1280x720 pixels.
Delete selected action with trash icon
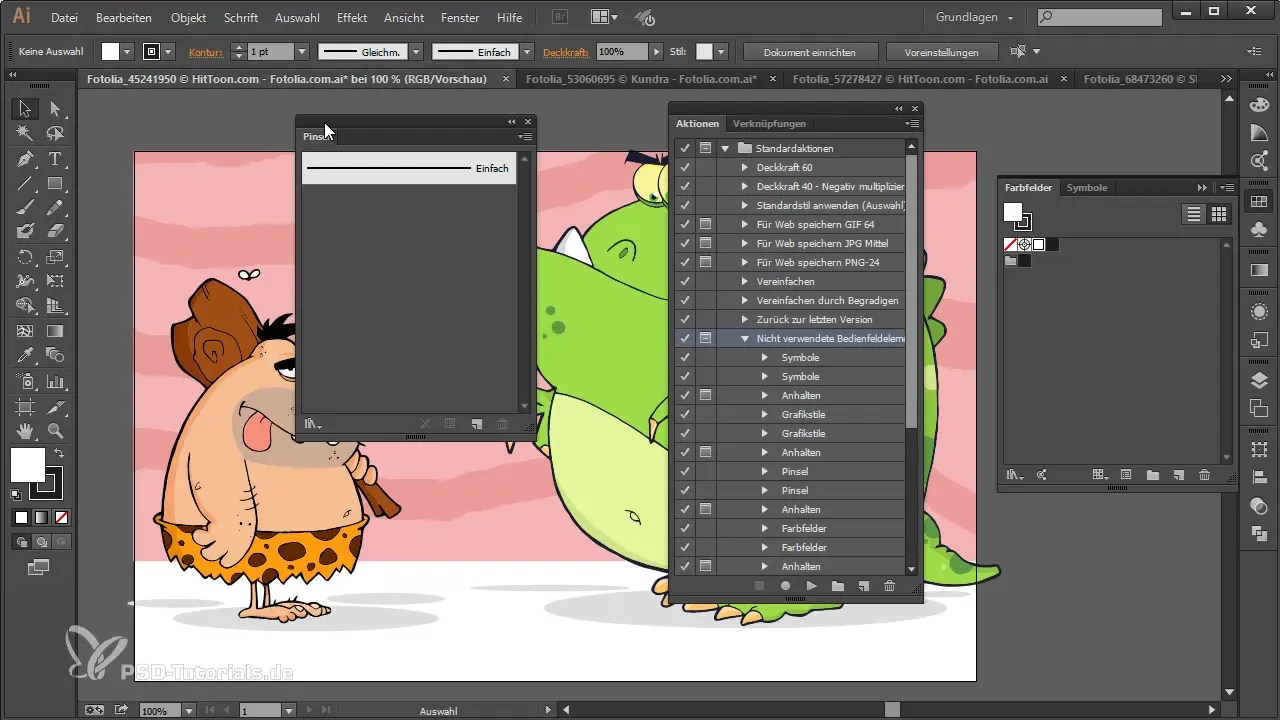tap(889, 586)
